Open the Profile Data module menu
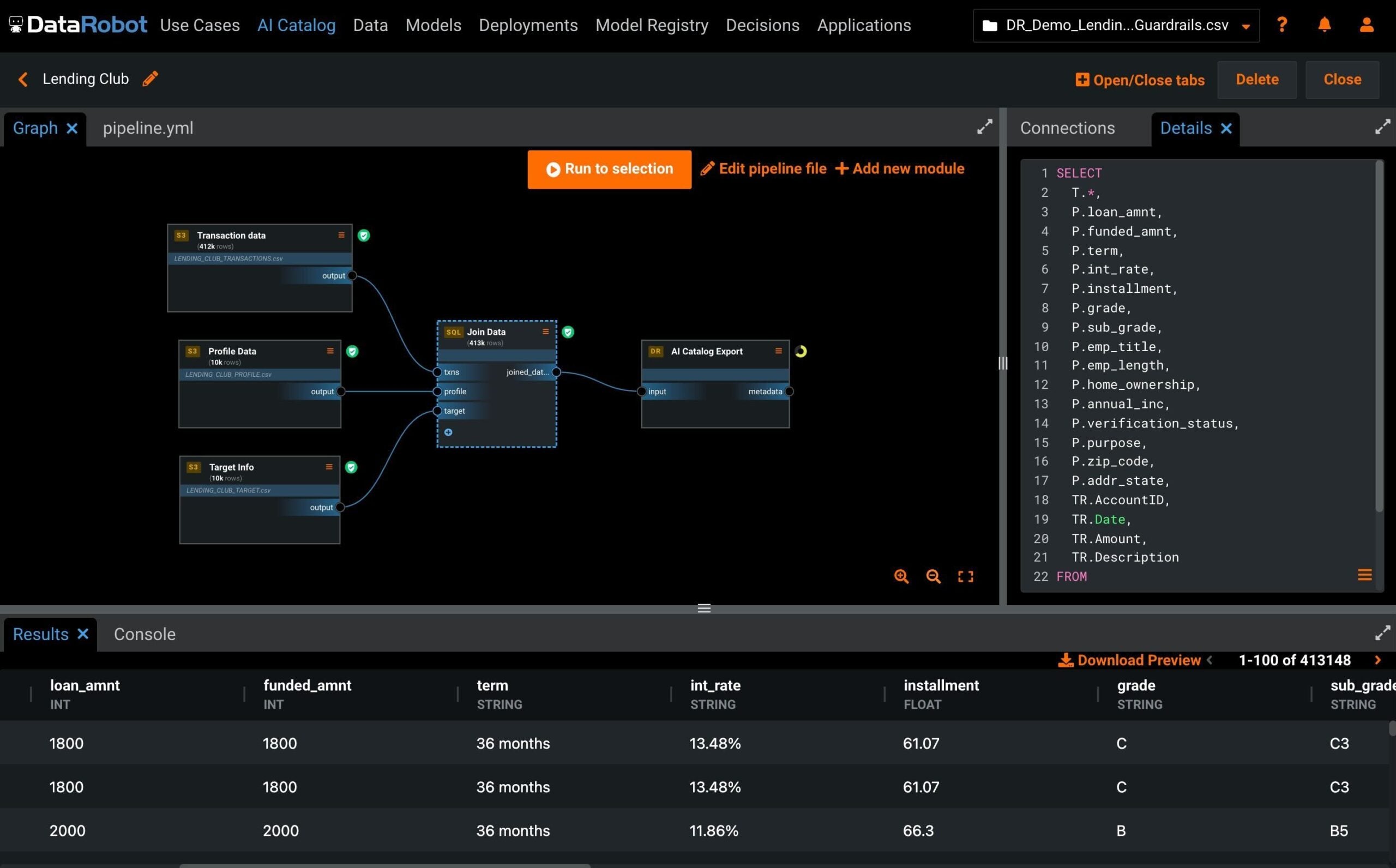The image size is (1396, 868). 330,351
